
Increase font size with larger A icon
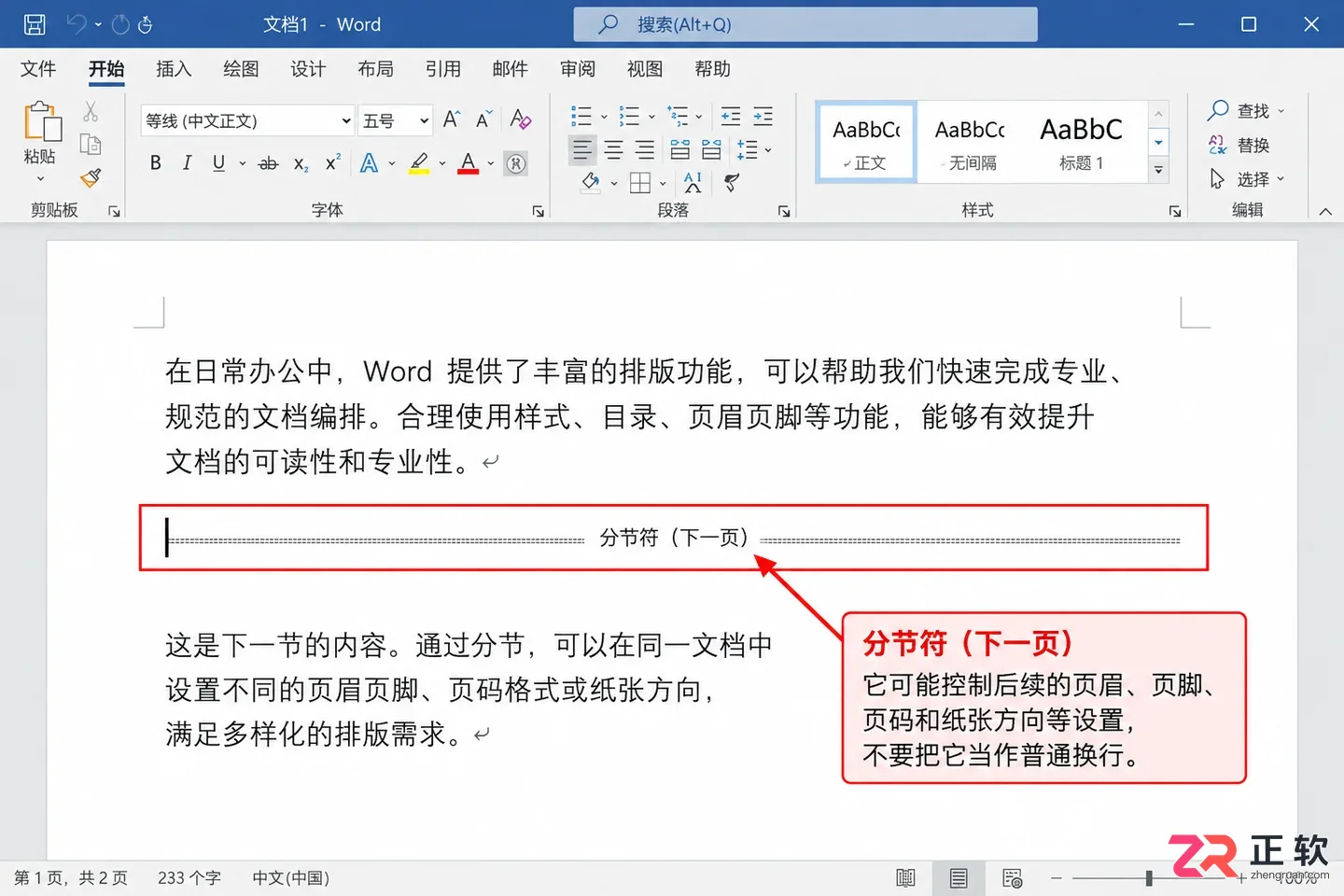452,119
